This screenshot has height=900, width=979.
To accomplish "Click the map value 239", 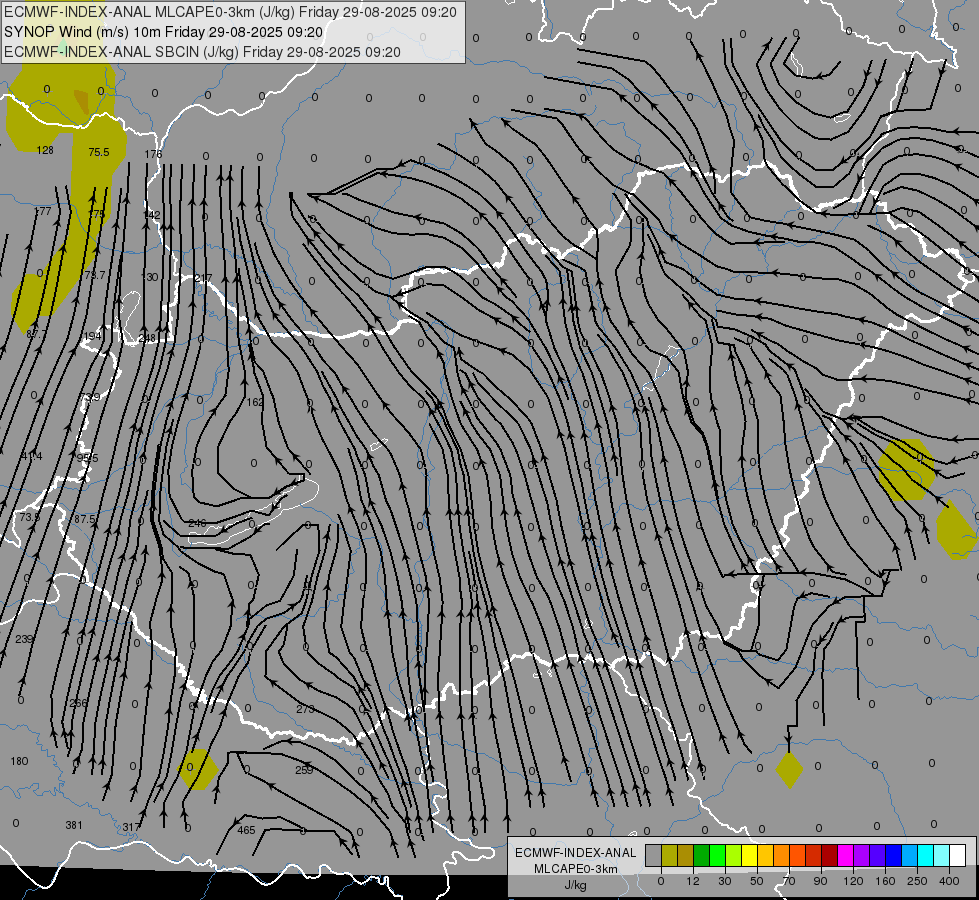I will tap(24, 639).
